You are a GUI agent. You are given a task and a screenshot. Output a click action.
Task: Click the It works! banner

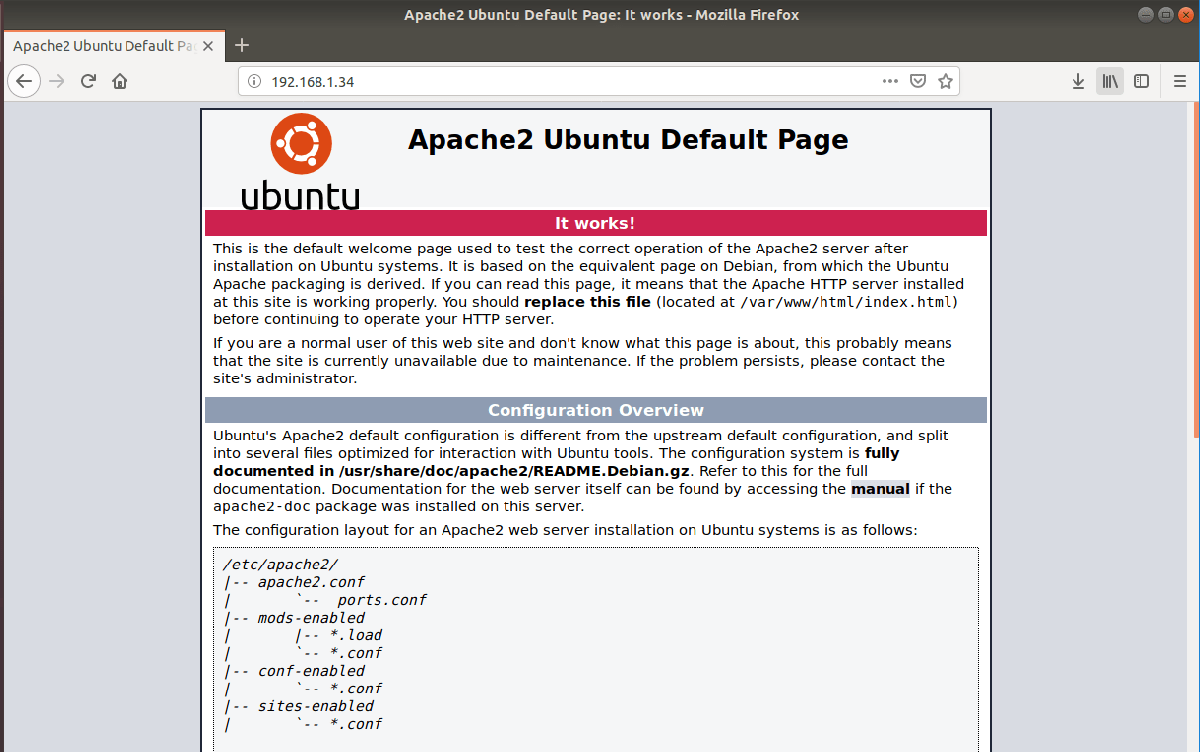tap(595, 222)
